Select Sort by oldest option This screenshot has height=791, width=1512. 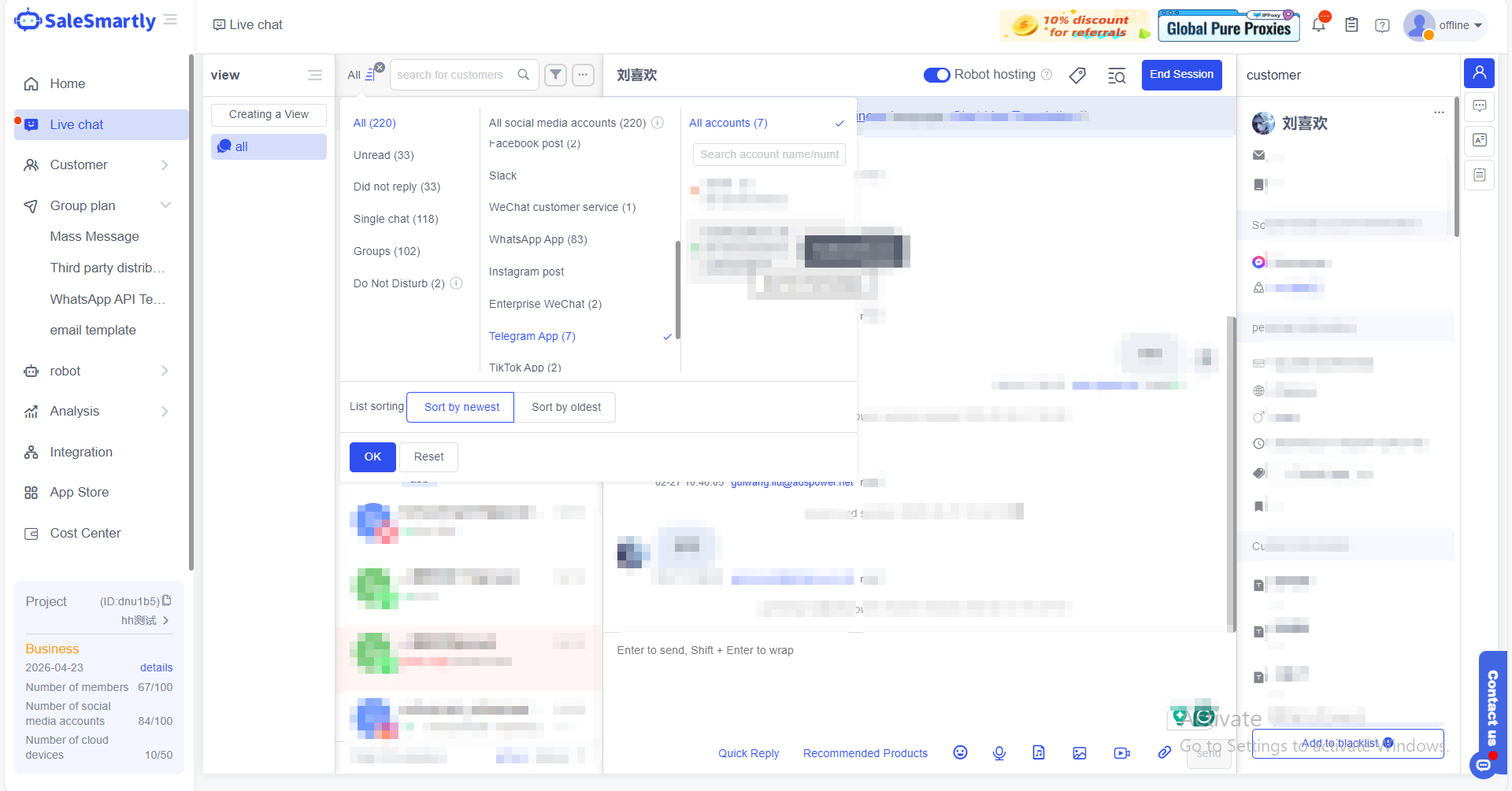pyautogui.click(x=565, y=407)
